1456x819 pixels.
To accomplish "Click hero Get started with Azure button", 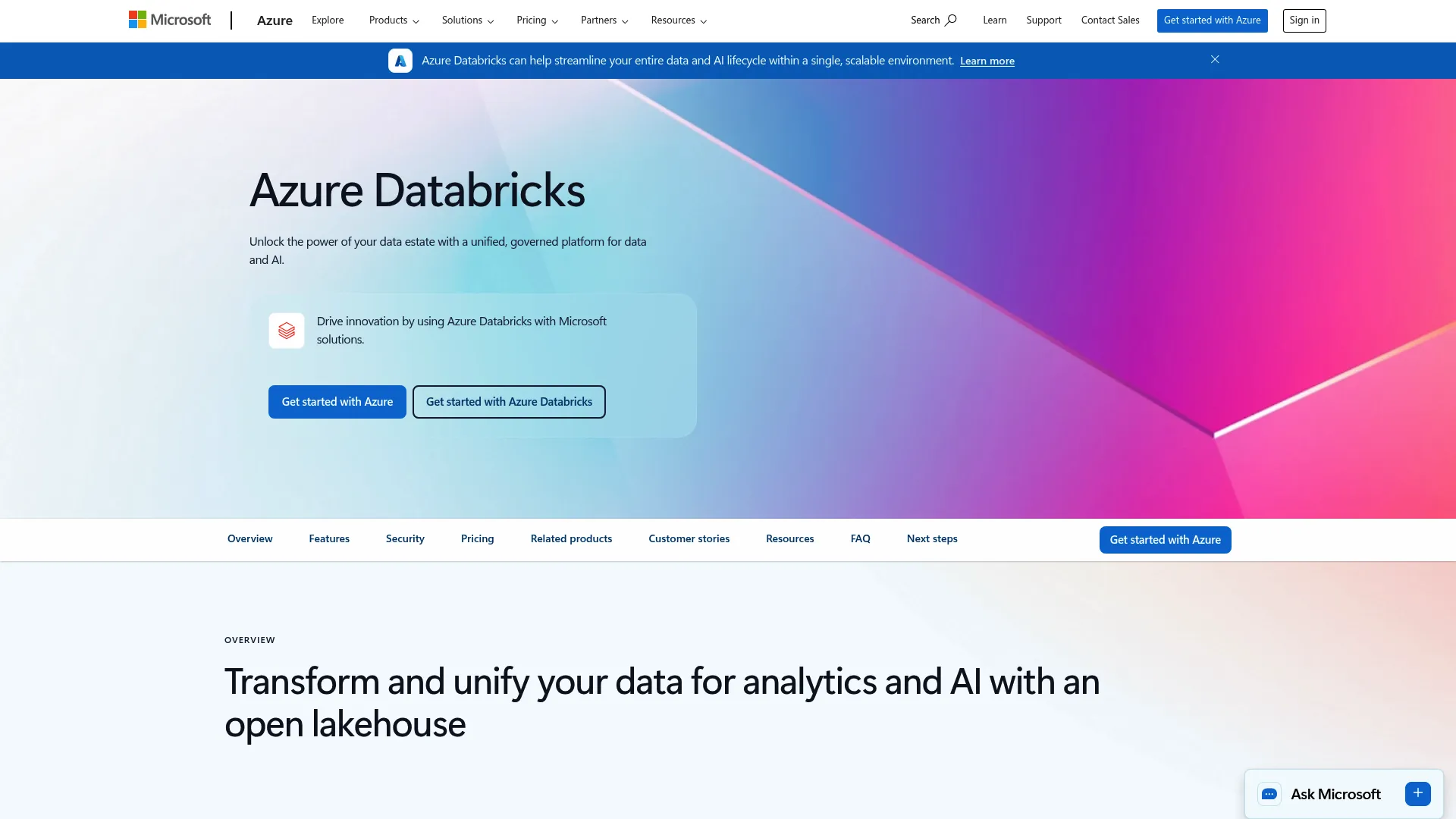I will 337,402.
